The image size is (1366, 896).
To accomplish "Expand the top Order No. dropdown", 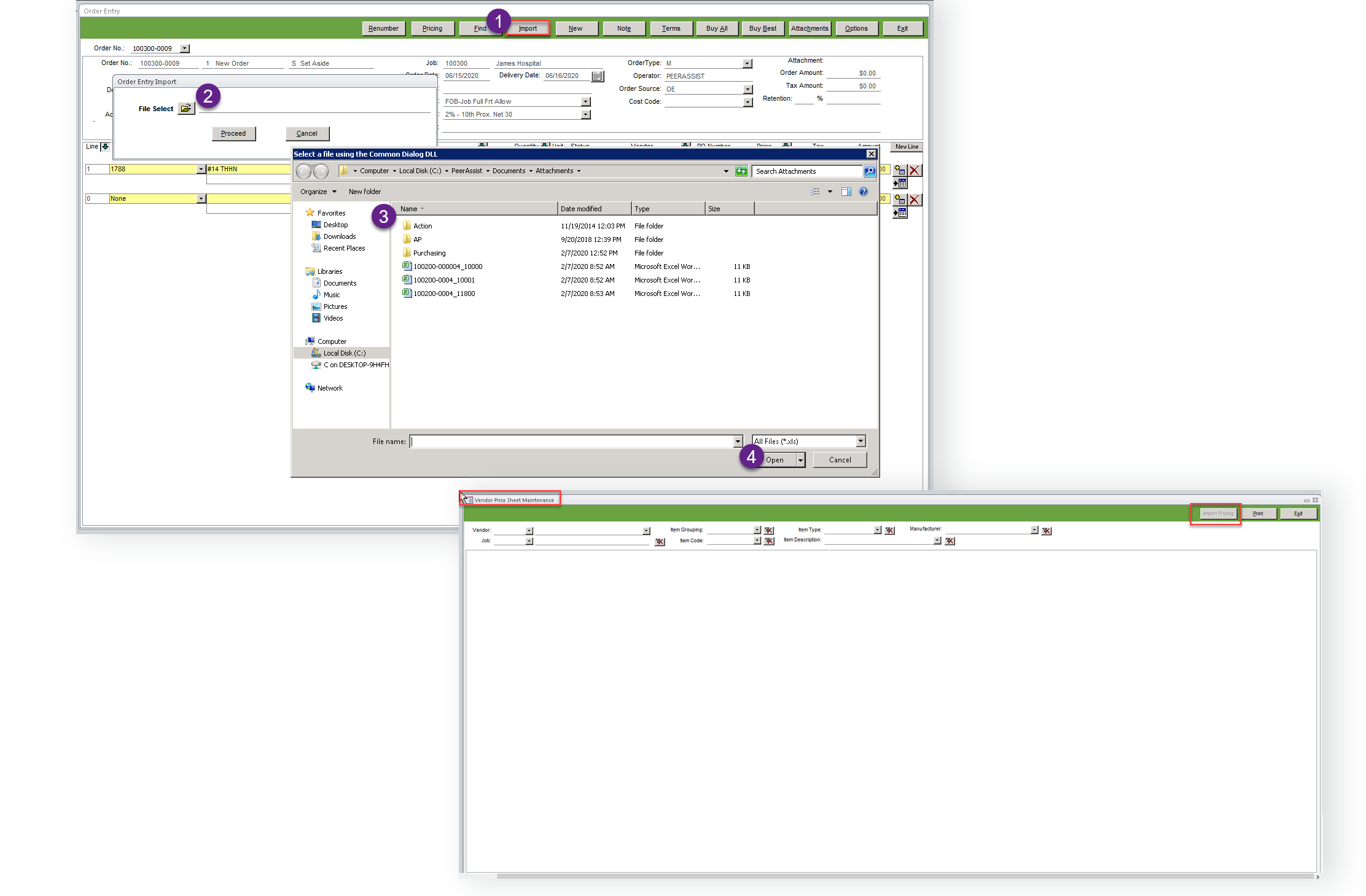I will pos(185,49).
